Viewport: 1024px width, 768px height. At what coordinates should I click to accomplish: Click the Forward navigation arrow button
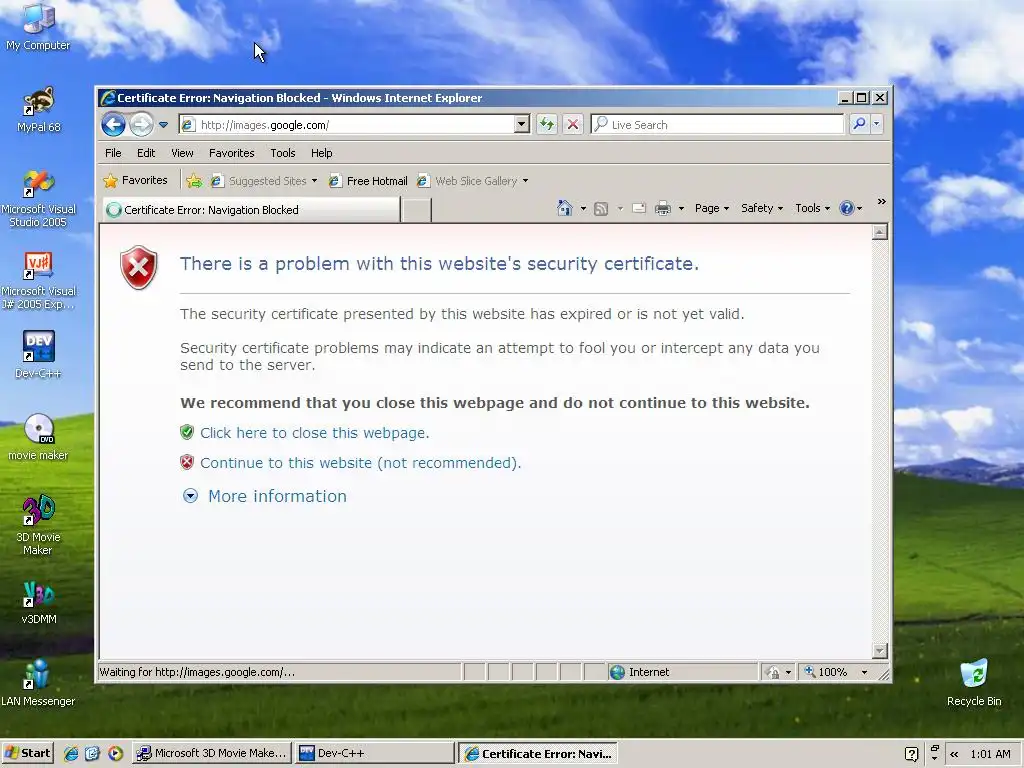tap(141, 124)
